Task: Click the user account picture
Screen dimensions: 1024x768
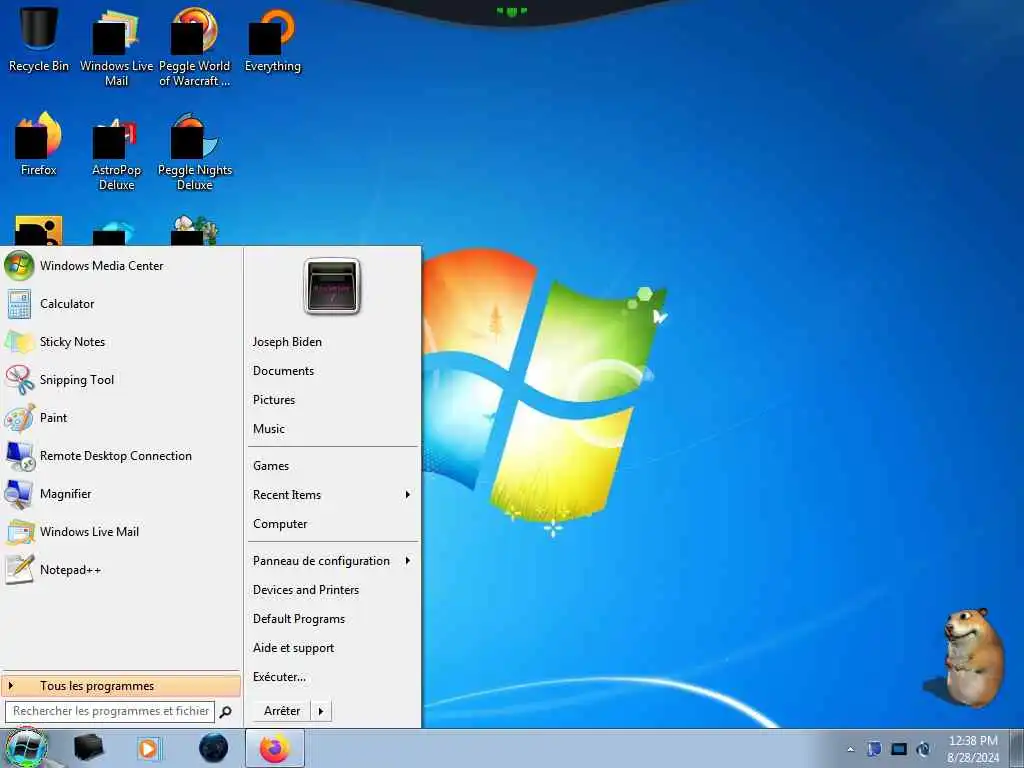Action: 332,286
